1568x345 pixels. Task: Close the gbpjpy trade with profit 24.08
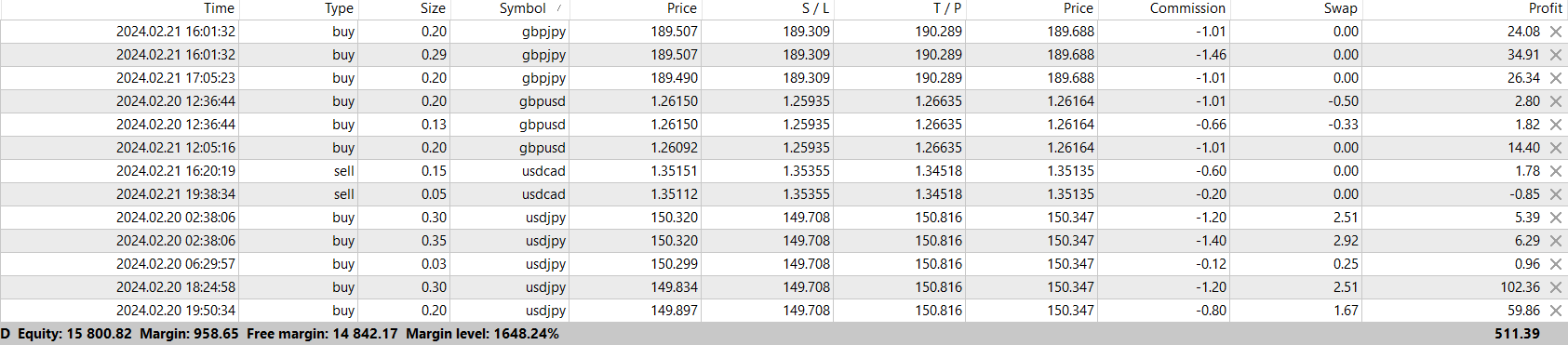pyautogui.click(x=1555, y=32)
